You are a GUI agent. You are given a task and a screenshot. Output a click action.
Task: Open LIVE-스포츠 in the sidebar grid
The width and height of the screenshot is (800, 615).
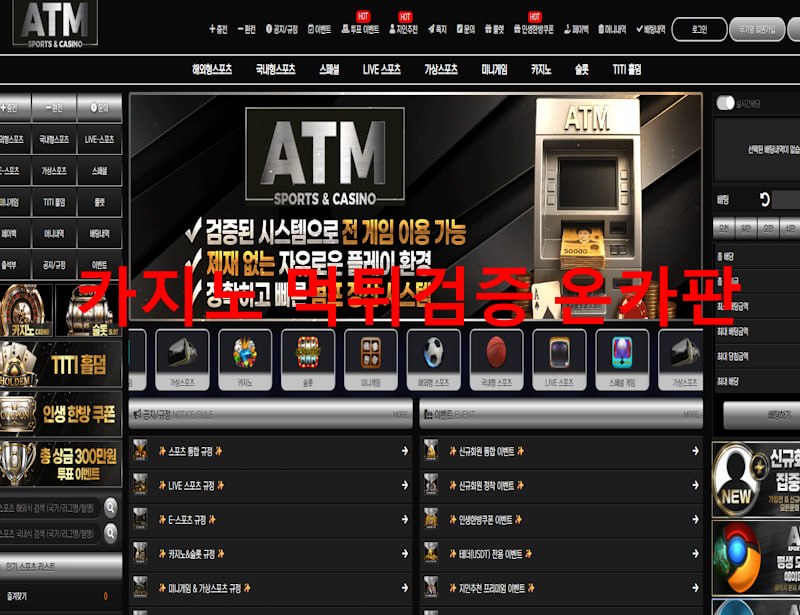99,139
